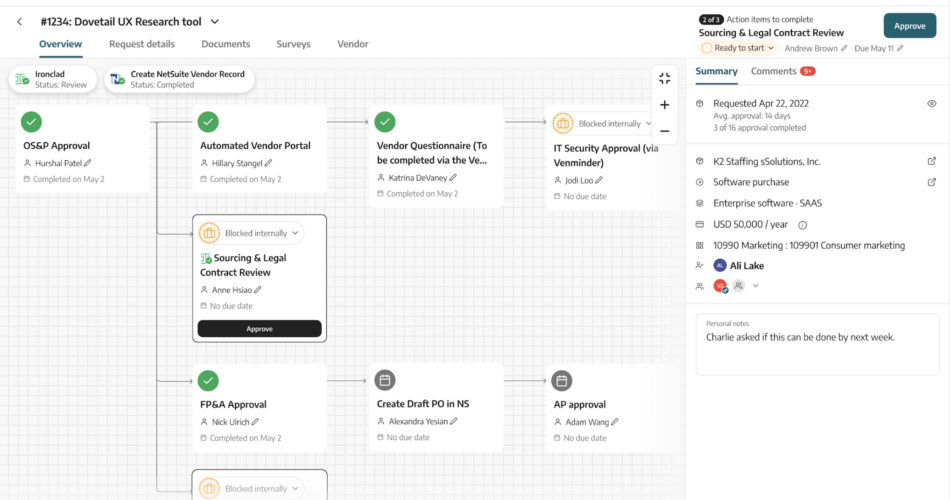Click the back arrow beside request title
Viewport: 950px width, 500px height.
pos(19,21)
